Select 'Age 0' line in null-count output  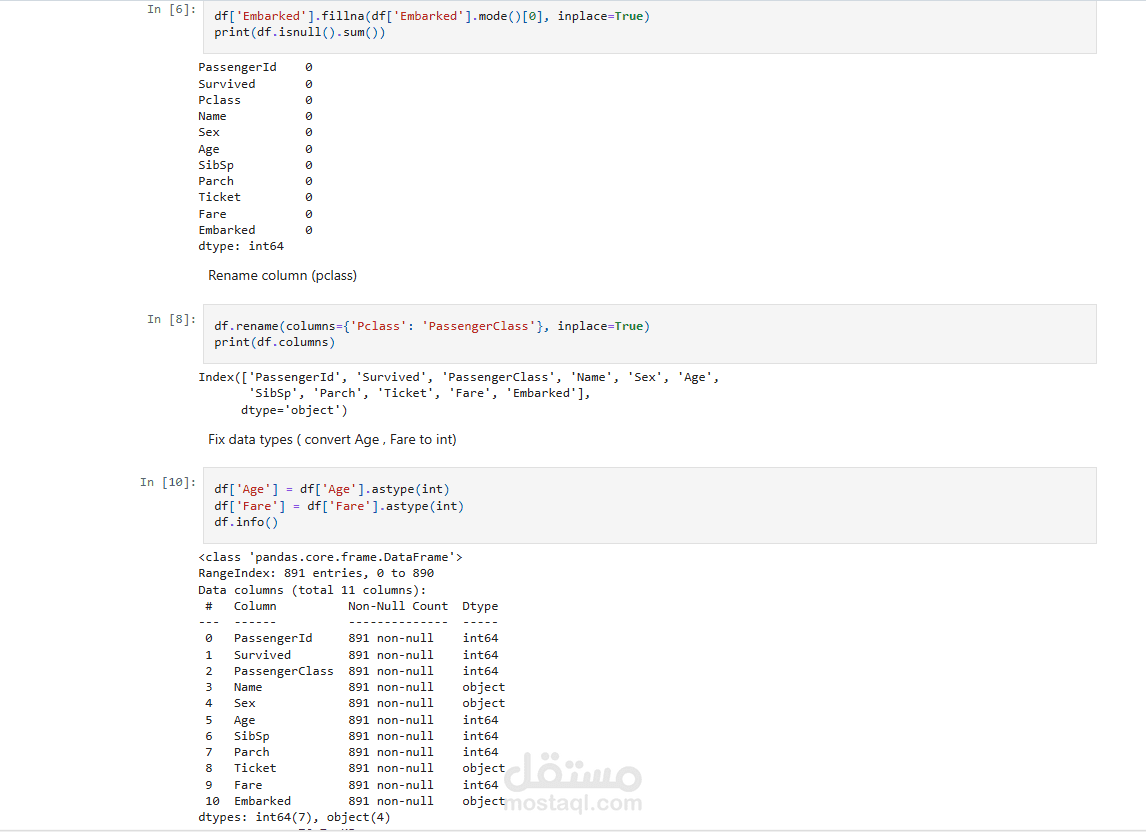tap(255, 149)
